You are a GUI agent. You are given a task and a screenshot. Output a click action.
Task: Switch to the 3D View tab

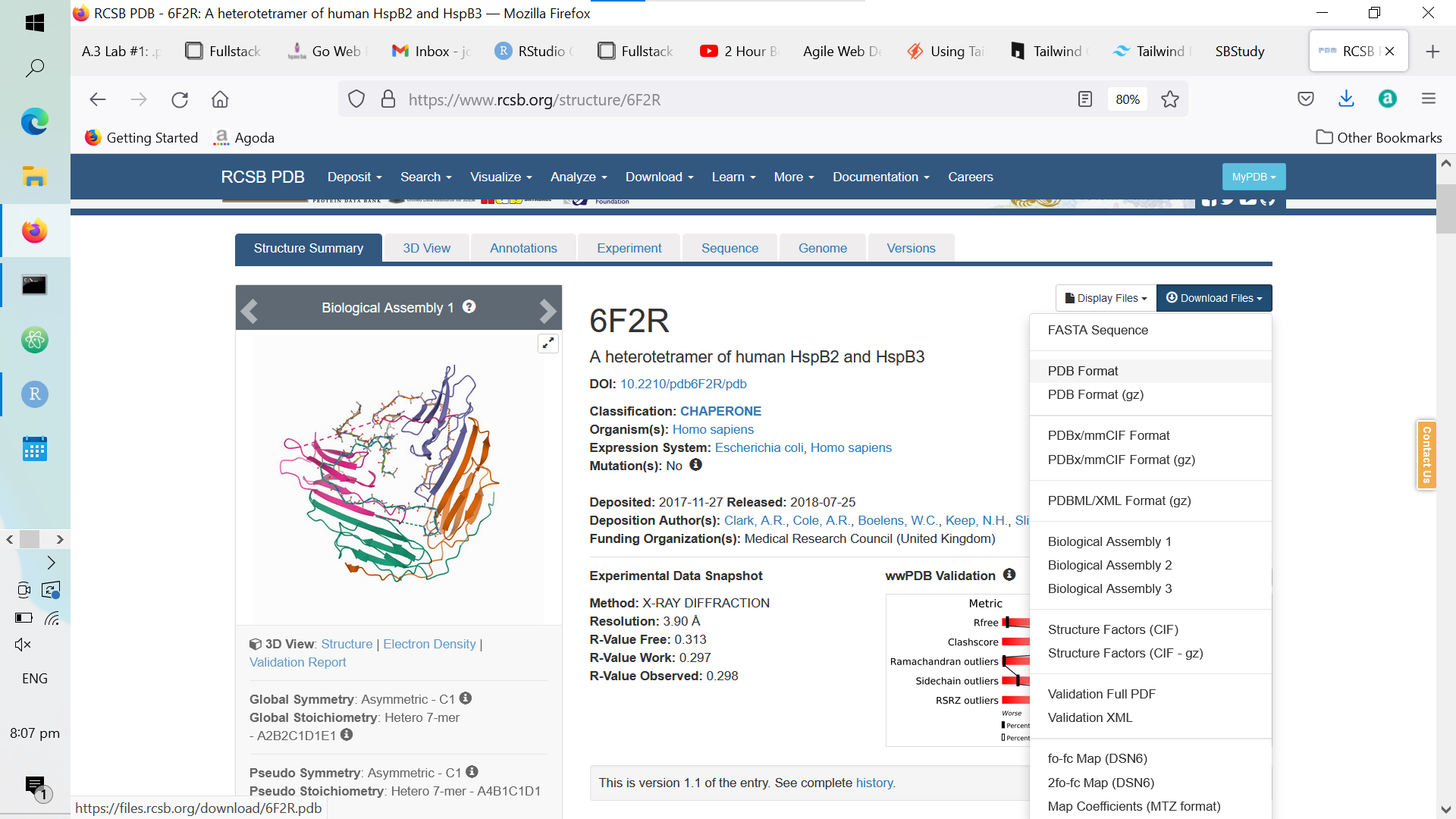[426, 248]
